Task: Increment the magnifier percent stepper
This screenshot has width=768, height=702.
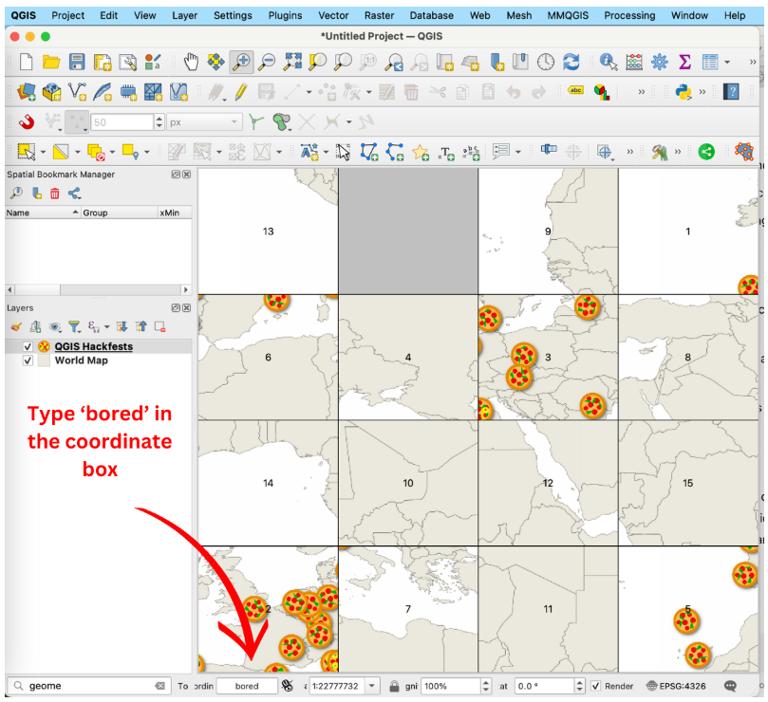Action: (485, 682)
